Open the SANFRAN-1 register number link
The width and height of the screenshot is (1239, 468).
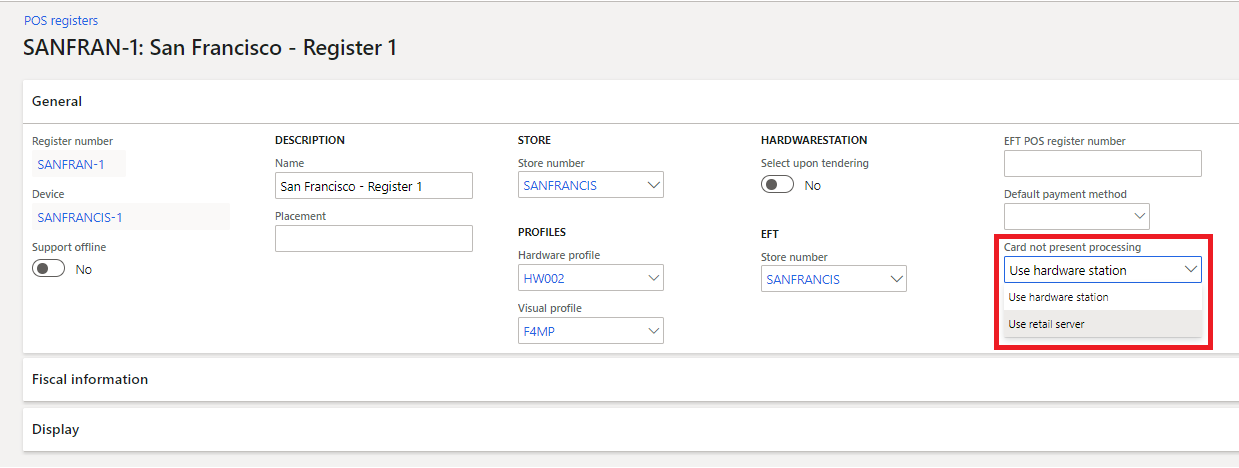pyautogui.click(x=71, y=164)
